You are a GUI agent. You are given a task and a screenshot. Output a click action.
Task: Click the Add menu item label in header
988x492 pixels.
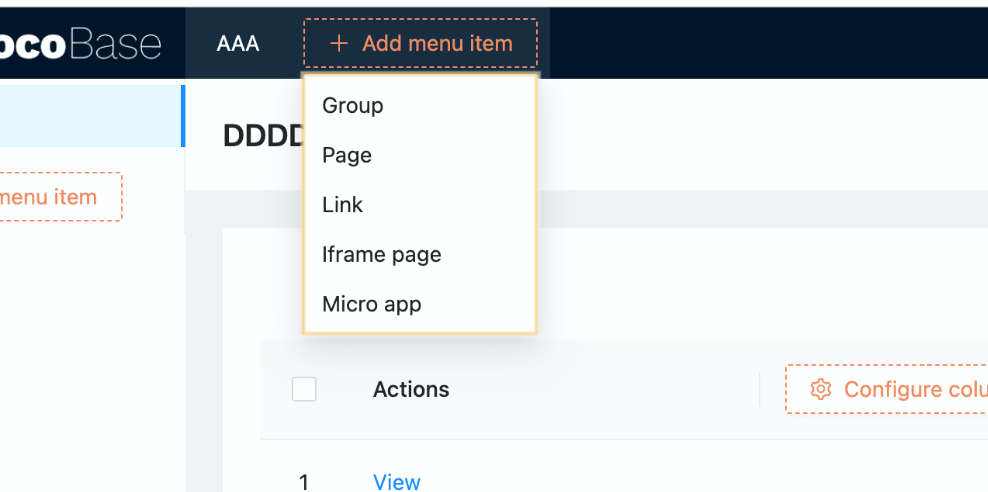[437, 43]
